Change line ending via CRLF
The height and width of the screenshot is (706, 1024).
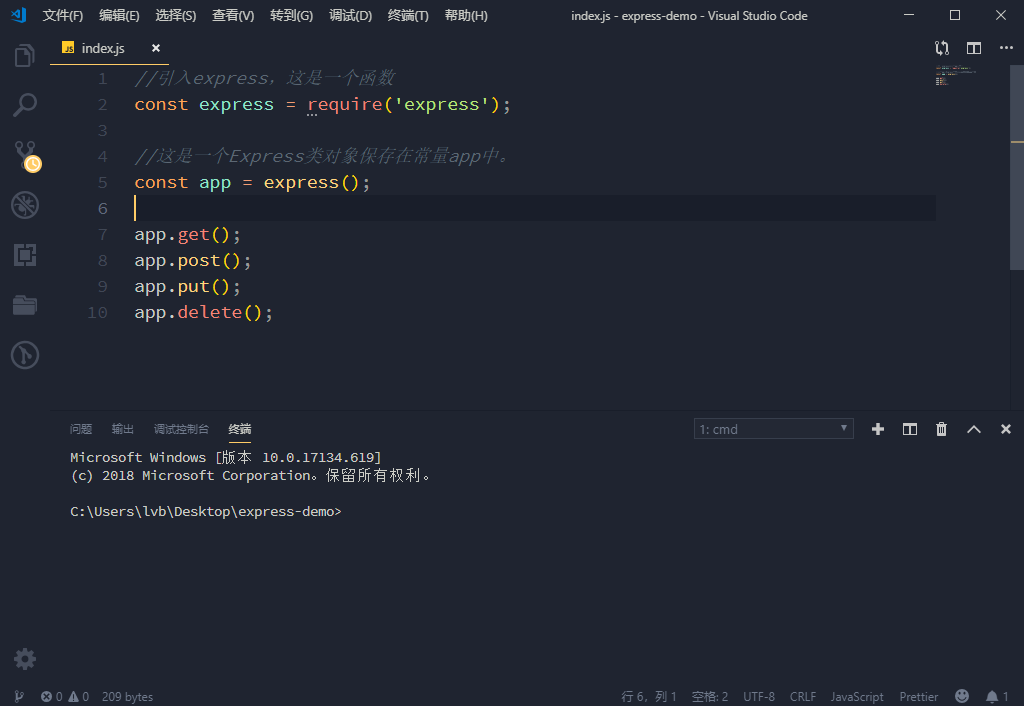[803, 697]
